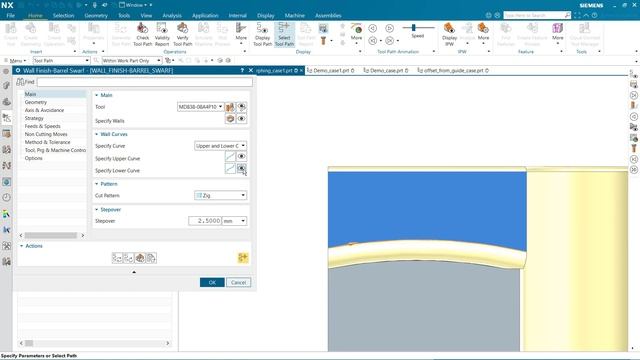Open the File menu

pos(11,16)
